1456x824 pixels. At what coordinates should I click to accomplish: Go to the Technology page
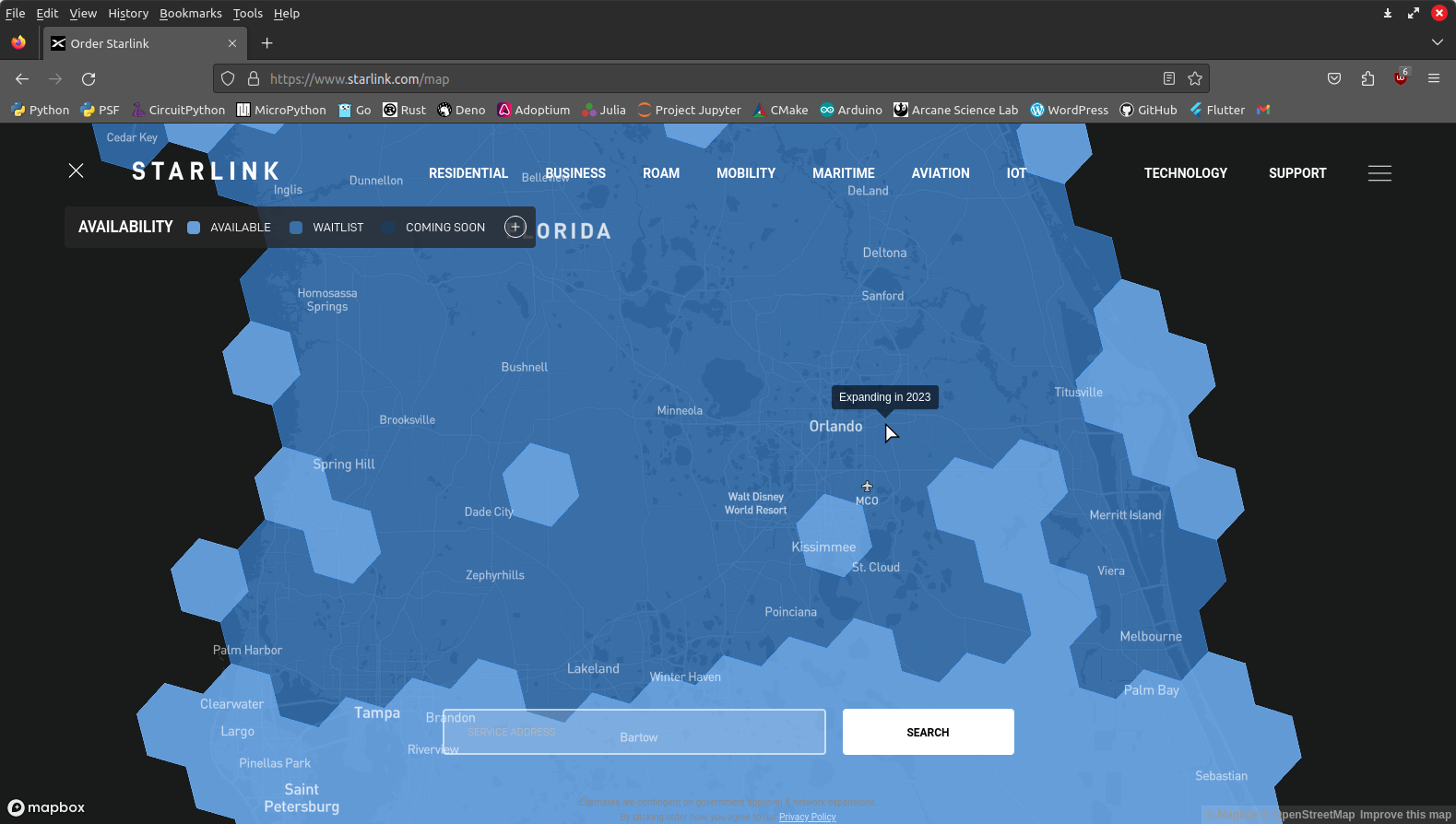tap(1186, 173)
